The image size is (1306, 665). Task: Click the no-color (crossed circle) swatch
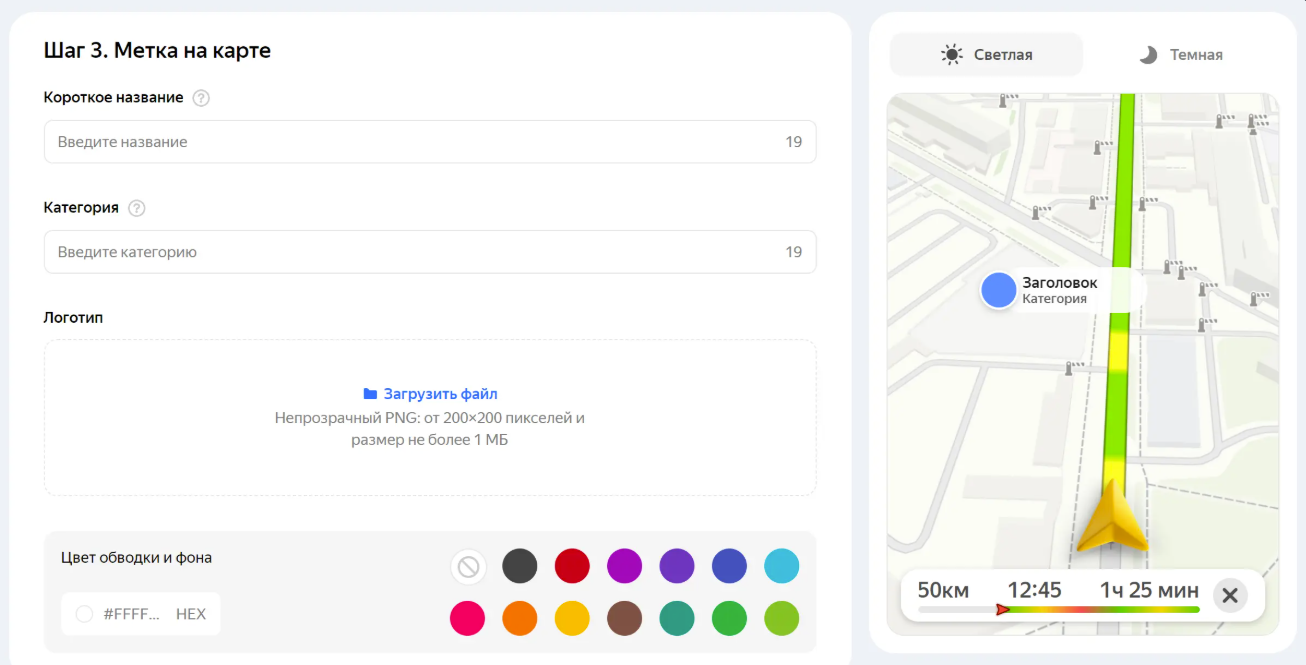coord(467,567)
